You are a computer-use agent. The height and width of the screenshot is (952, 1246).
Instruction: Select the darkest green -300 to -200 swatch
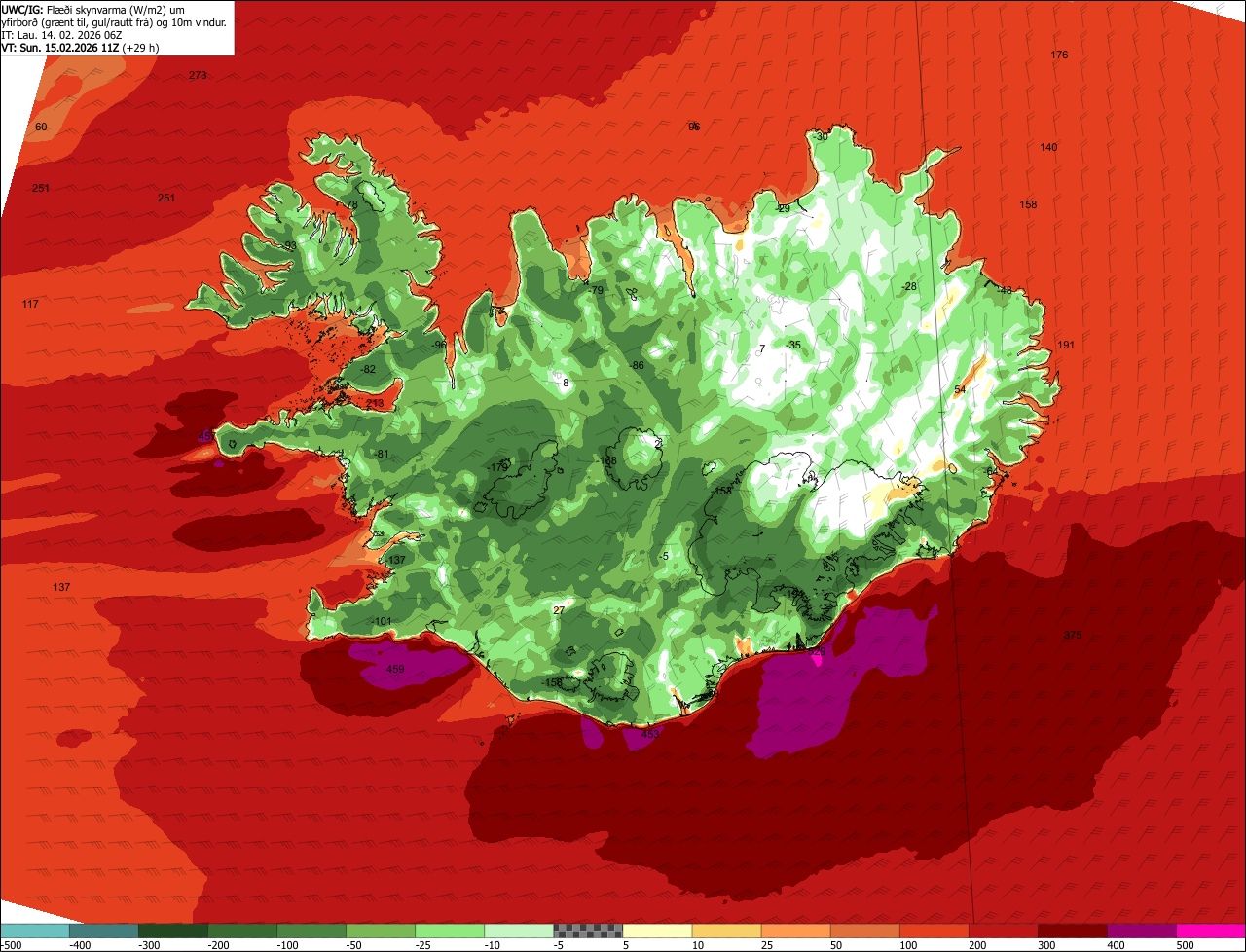pyautogui.click(x=172, y=931)
